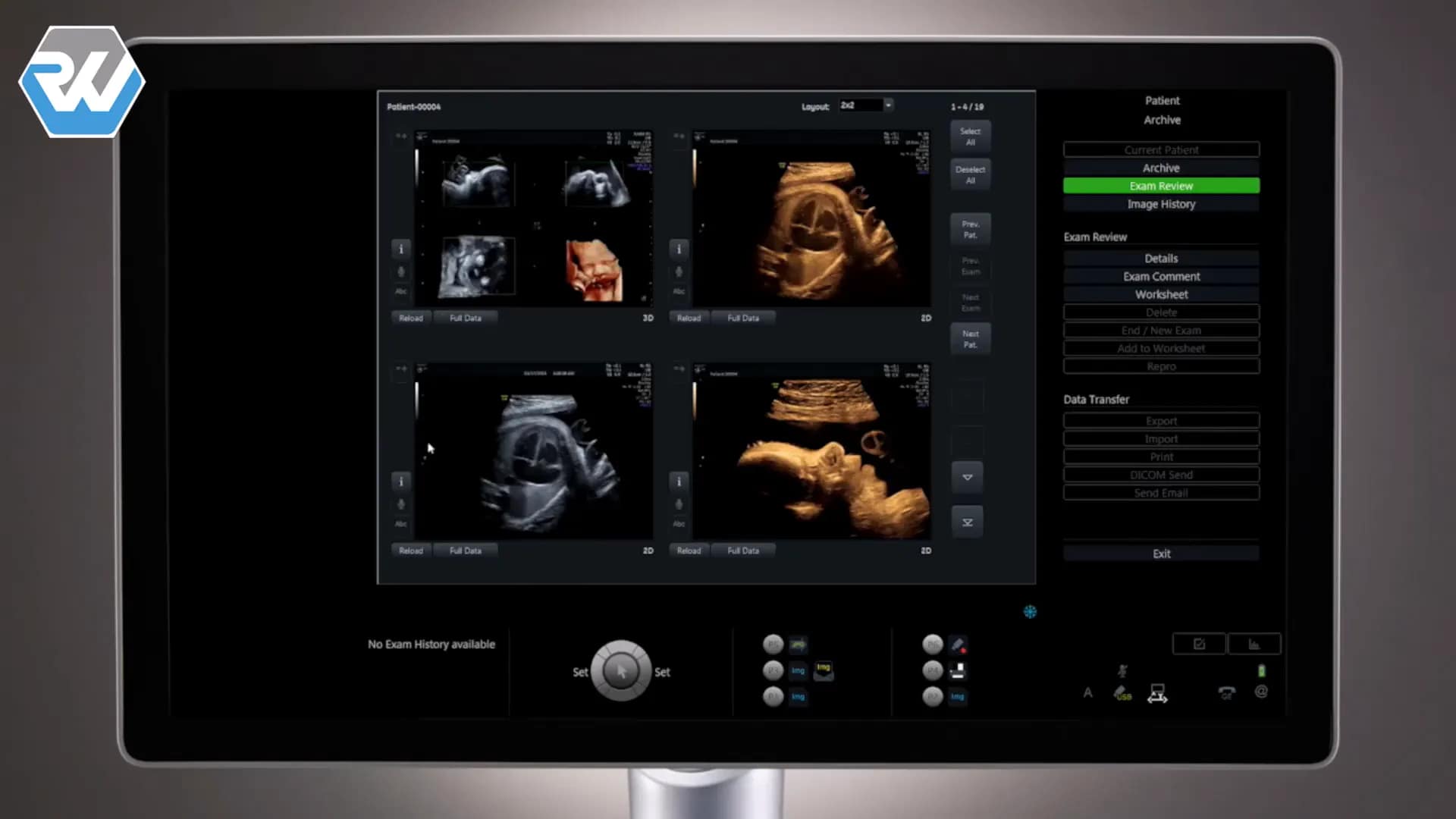Image resolution: width=1456 pixels, height=819 pixels.
Task: Select the sepia fetal profile thumbnail
Action: click(x=811, y=451)
